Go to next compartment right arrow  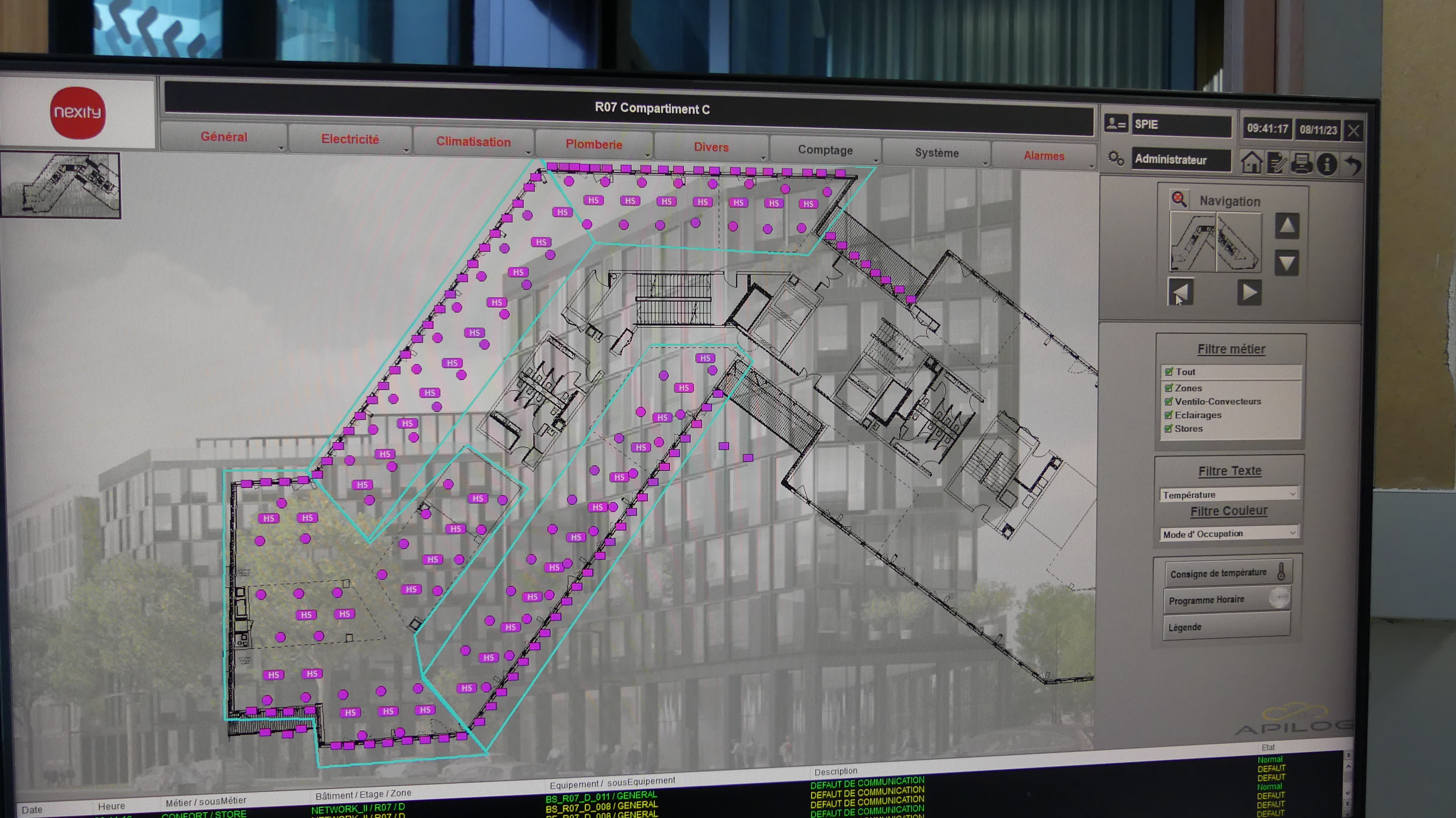(x=1249, y=293)
